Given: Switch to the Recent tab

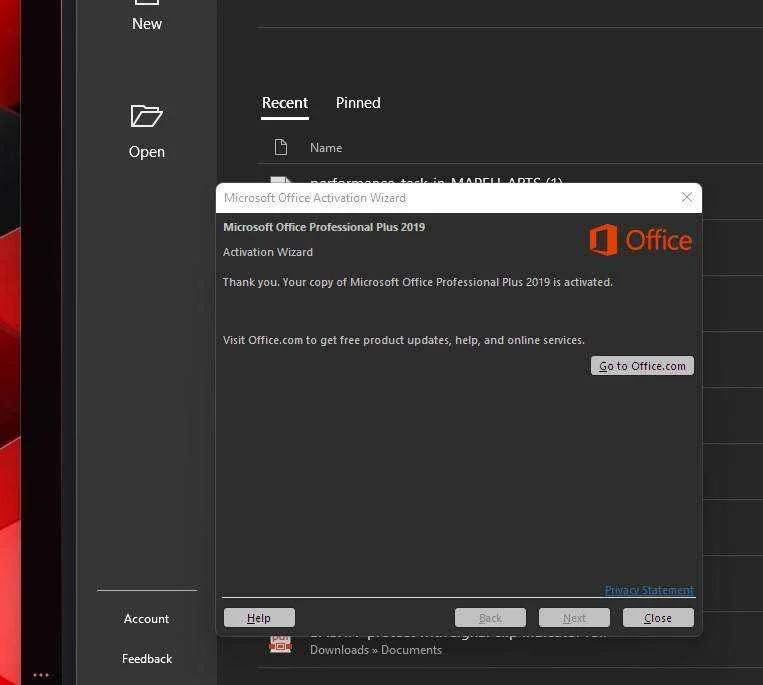Looking at the screenshot, I should 285,103.
